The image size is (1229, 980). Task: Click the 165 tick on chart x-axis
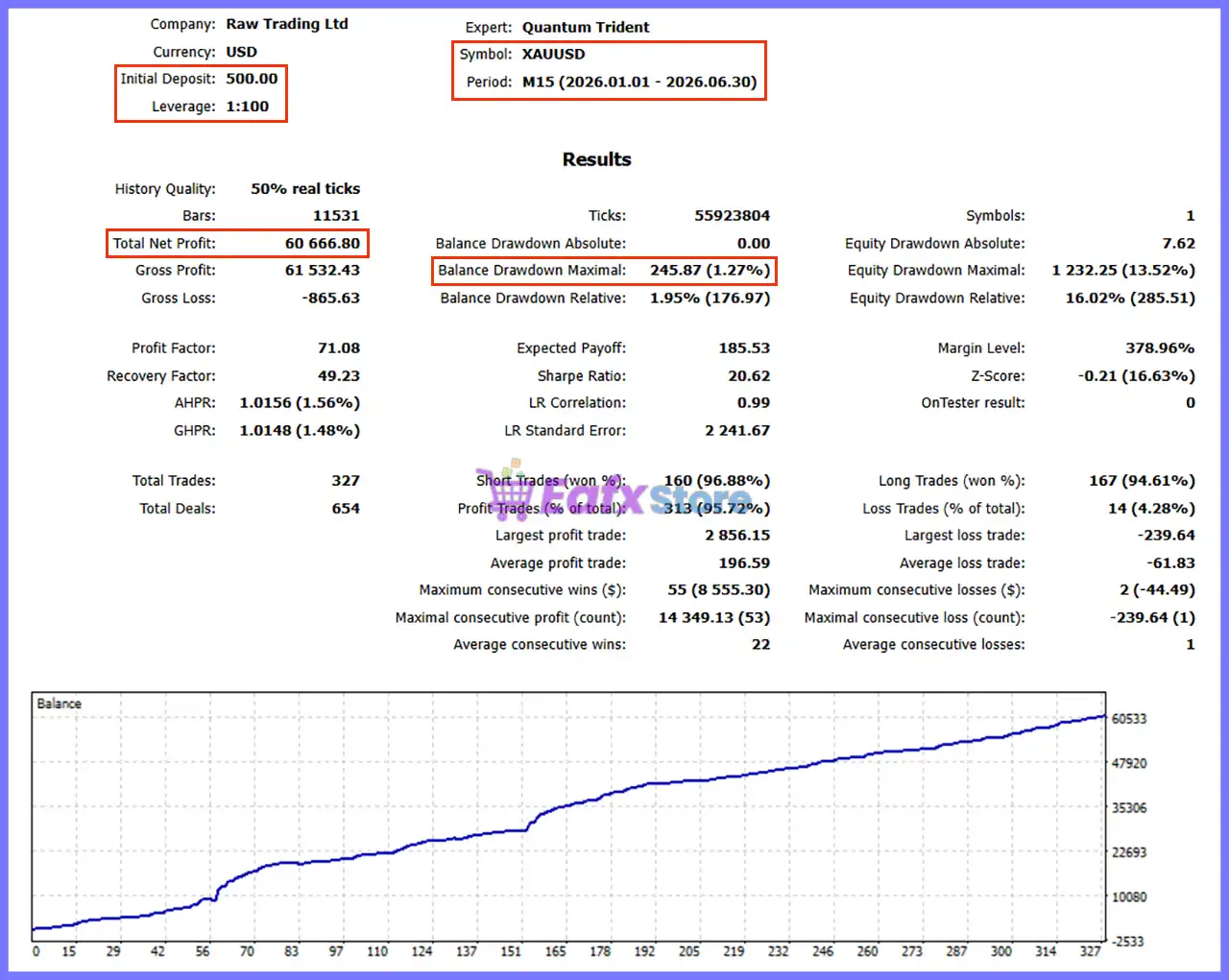555,951
